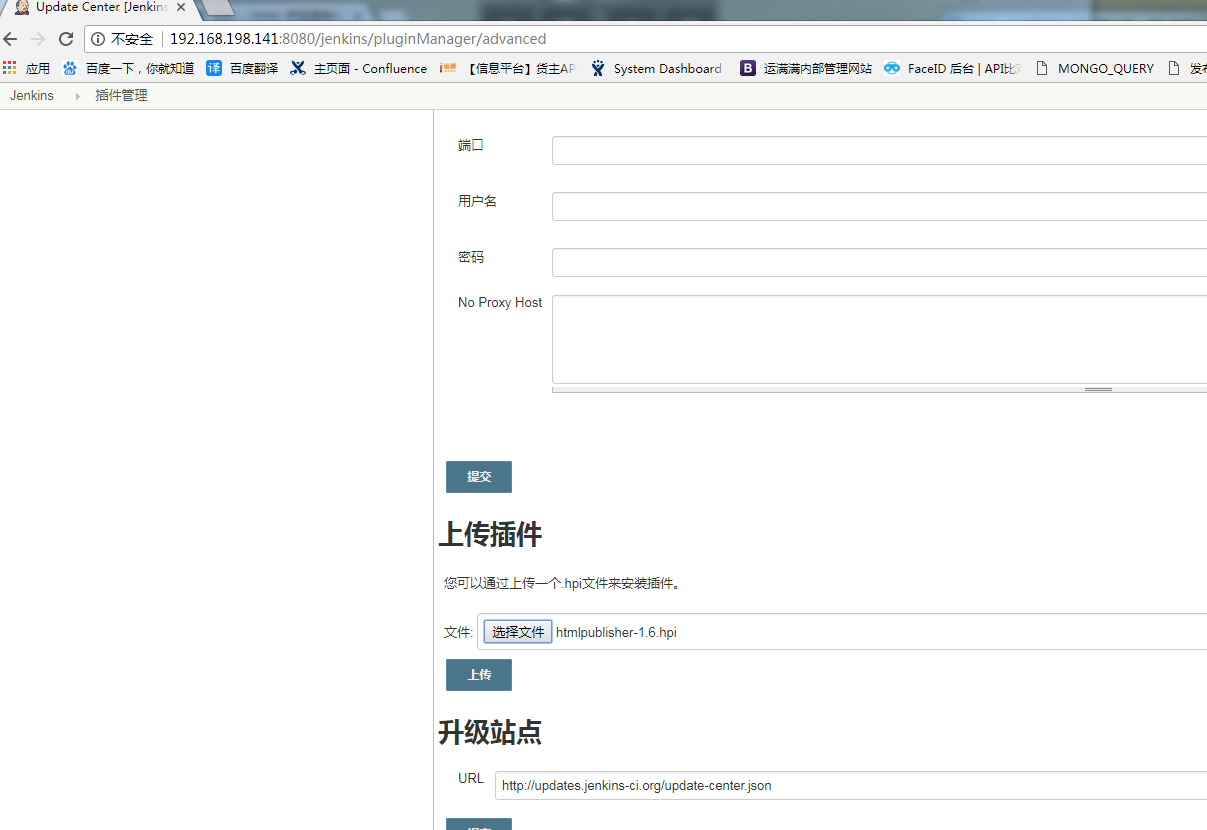Click the 上传插件 heading
Image resolution: width=1207 pixels, height=830 pixels.
coord(490,534)
